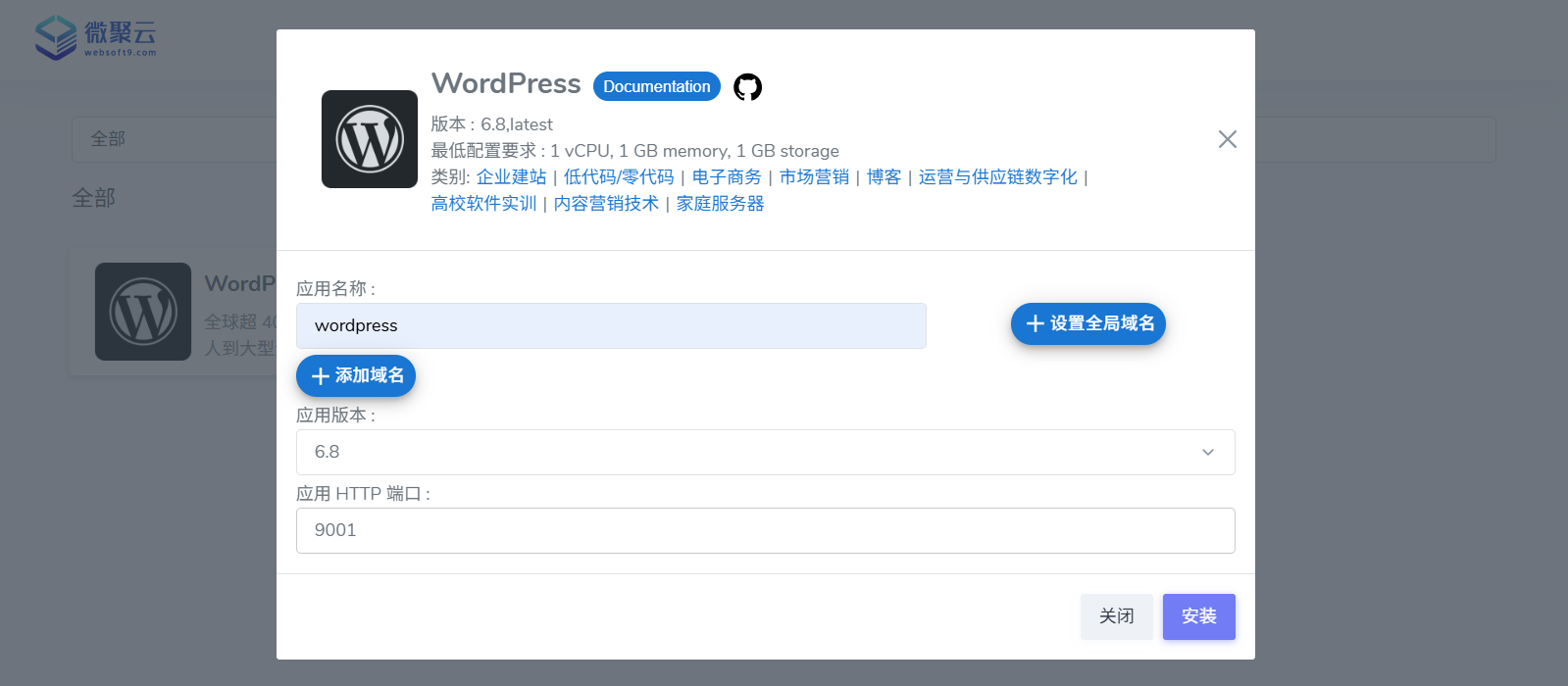Close the dialog with the X icon
This screenshot has width=1568, height=686.
click(1227, 139)
